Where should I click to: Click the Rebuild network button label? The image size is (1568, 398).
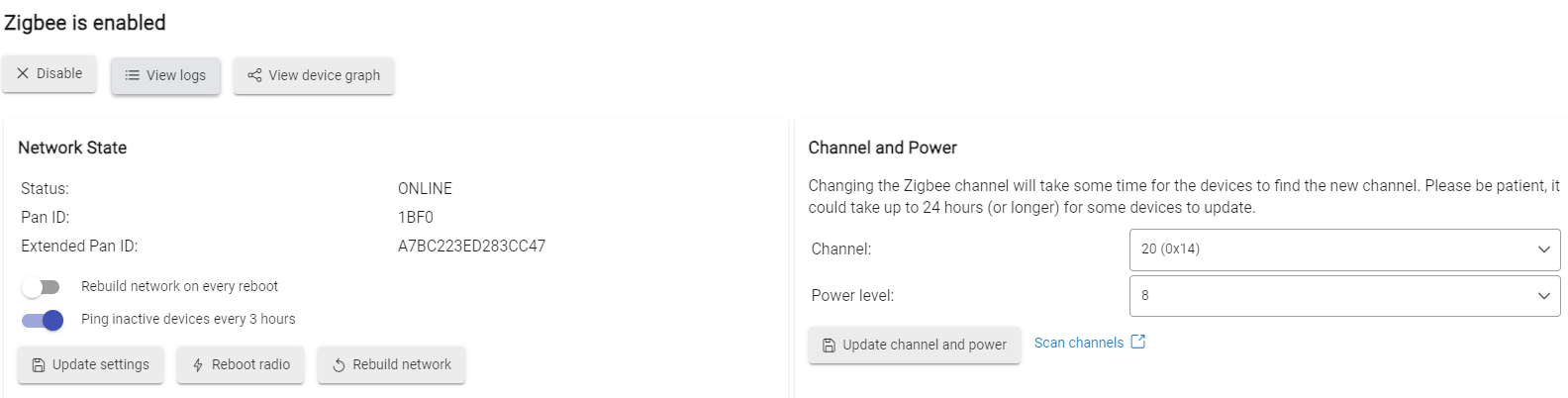click(x=402, y=364)
